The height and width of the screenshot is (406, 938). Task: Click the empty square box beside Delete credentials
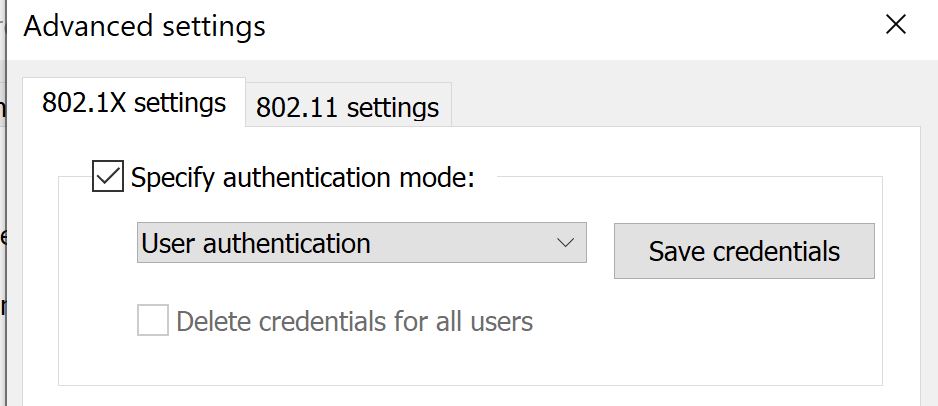[153, 321]
